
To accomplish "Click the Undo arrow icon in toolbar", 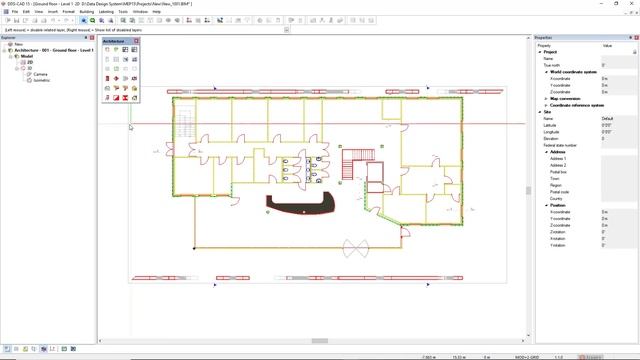I will [x=53, y=20].
